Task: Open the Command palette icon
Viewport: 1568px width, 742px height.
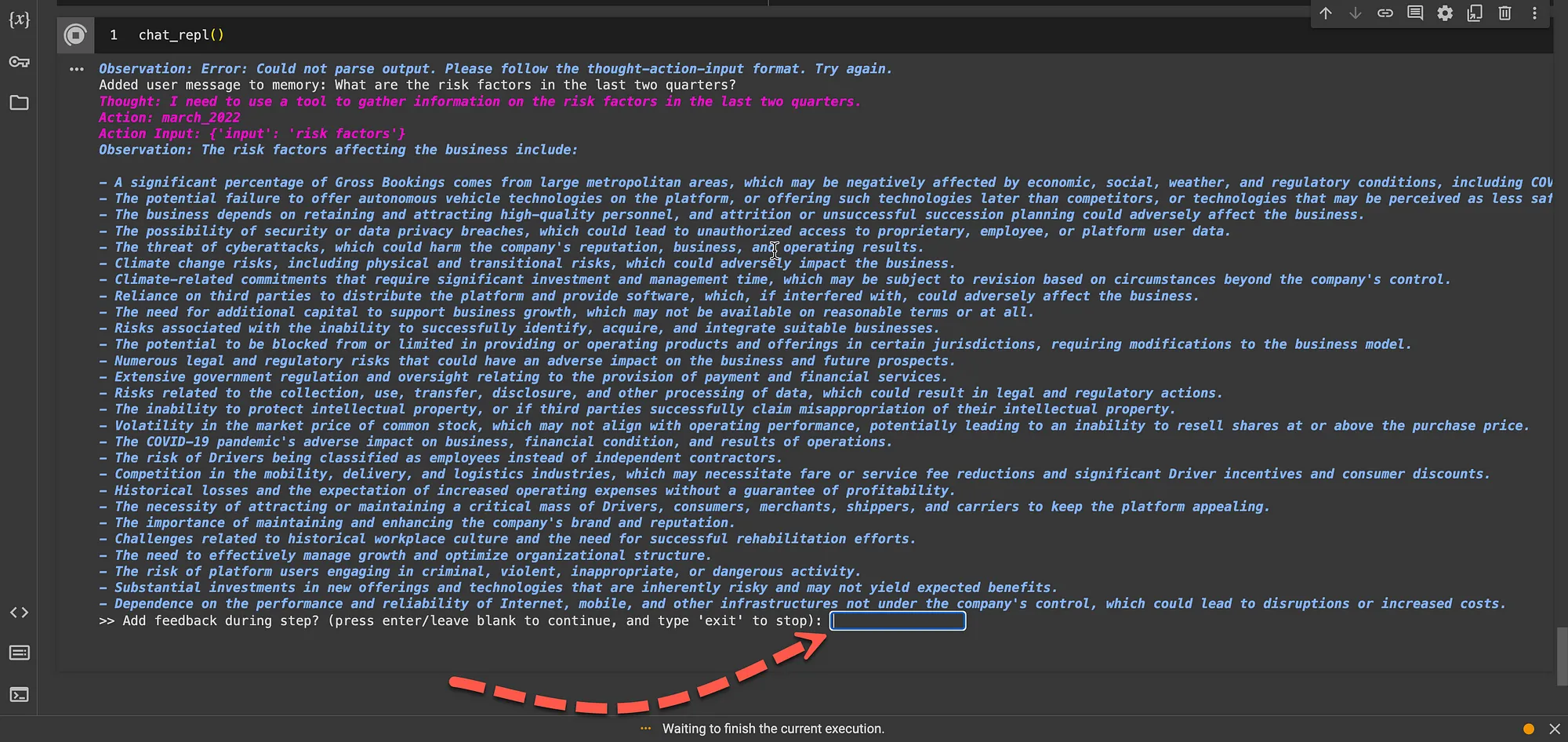Action: (x=19, y=653)
